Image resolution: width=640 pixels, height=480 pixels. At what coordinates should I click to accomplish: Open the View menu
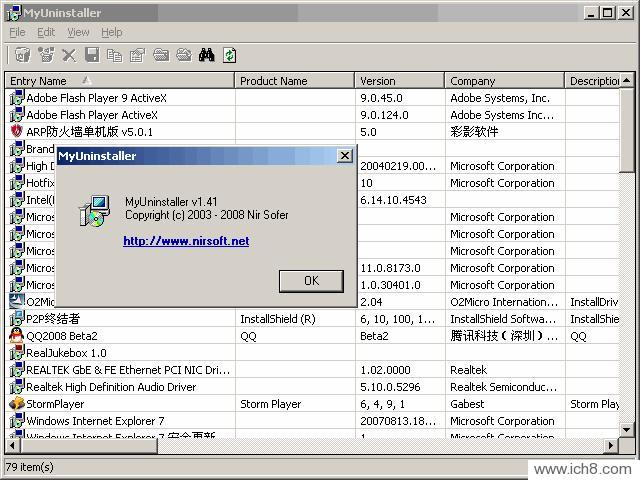78,32
